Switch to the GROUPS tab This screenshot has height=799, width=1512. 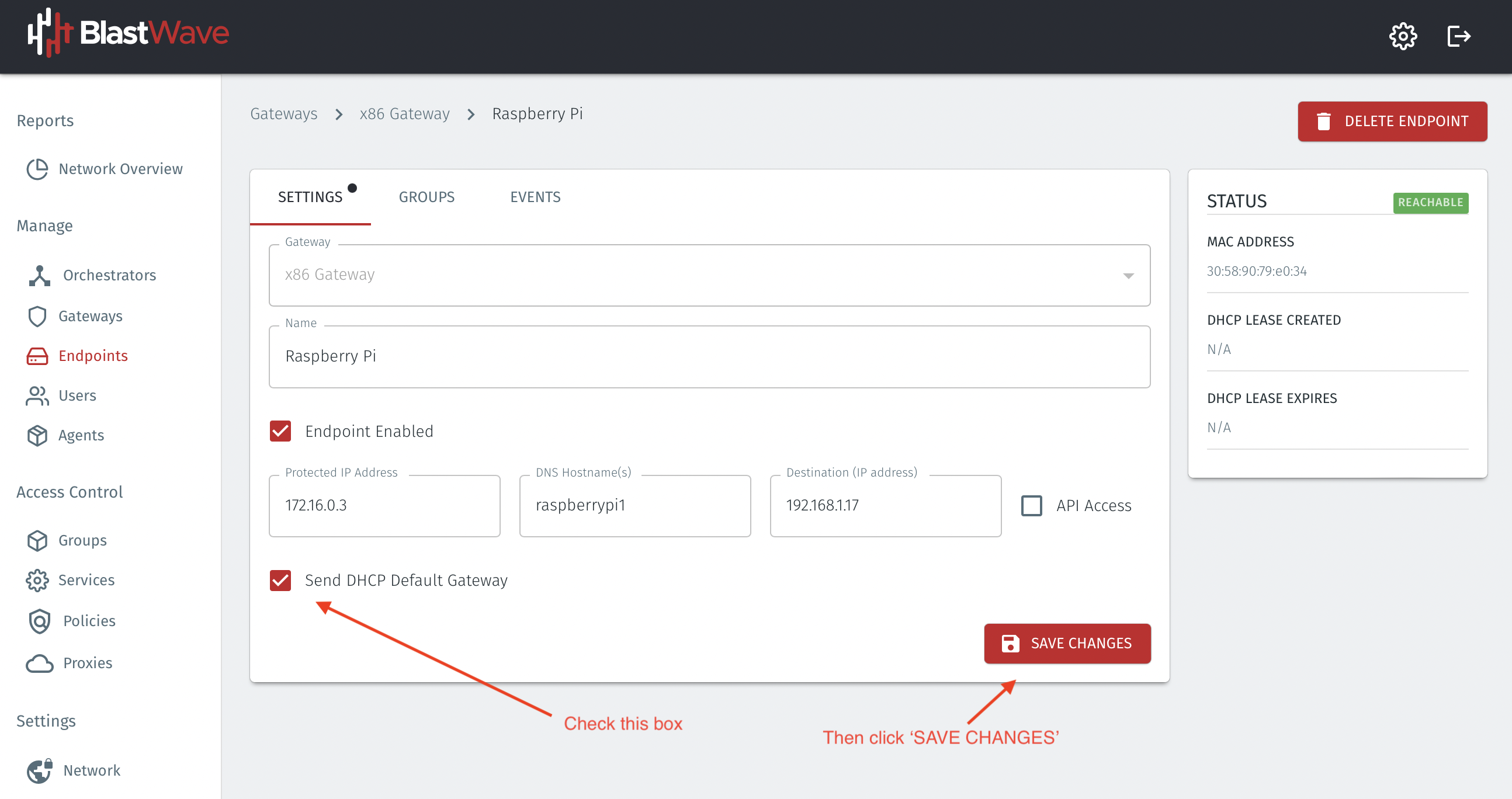(x=426, y=197)
